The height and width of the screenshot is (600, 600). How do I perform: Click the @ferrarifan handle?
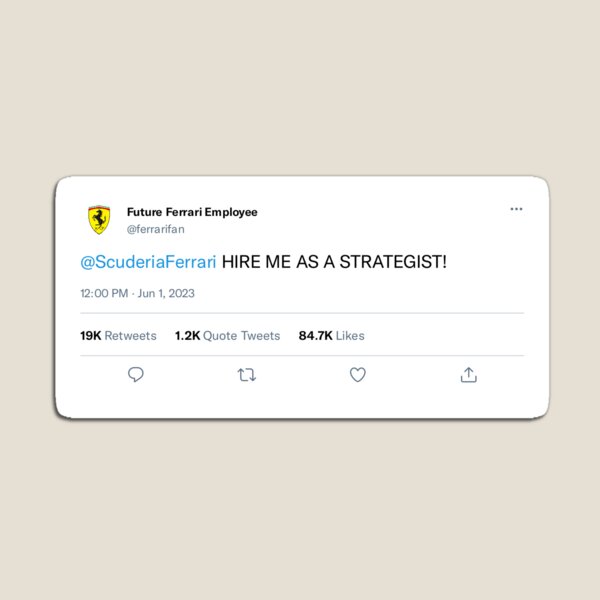[155, 229]
